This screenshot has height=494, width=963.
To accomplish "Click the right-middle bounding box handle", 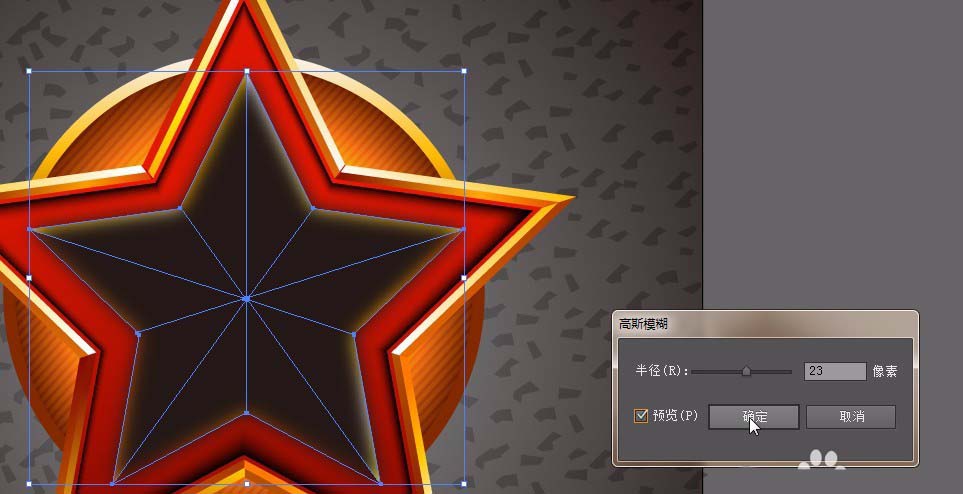I will click(464, 278).
